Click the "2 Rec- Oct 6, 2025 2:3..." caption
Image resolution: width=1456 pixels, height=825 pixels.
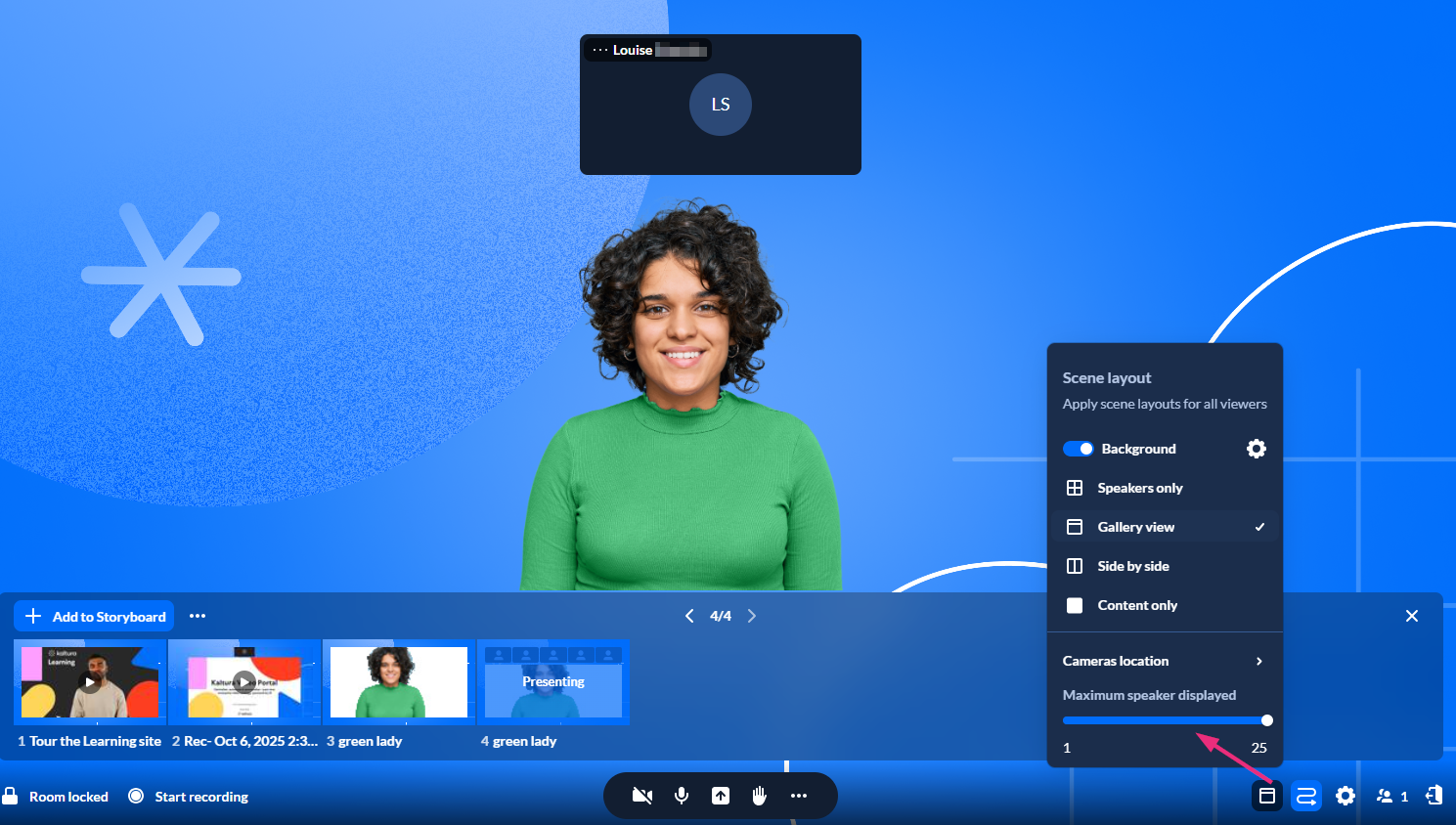pos(244,741)
